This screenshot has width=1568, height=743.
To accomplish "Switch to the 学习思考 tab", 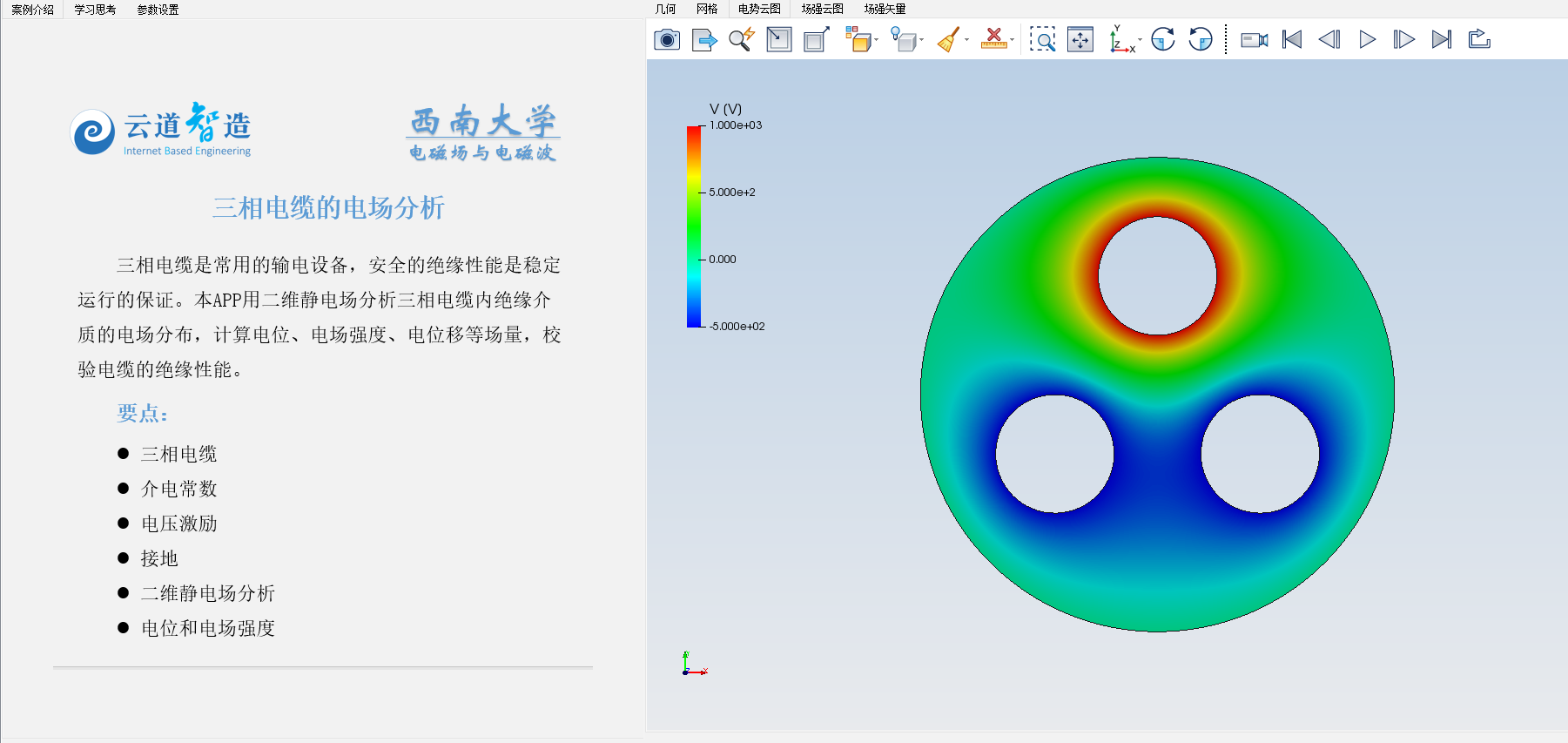I will 95,10.
